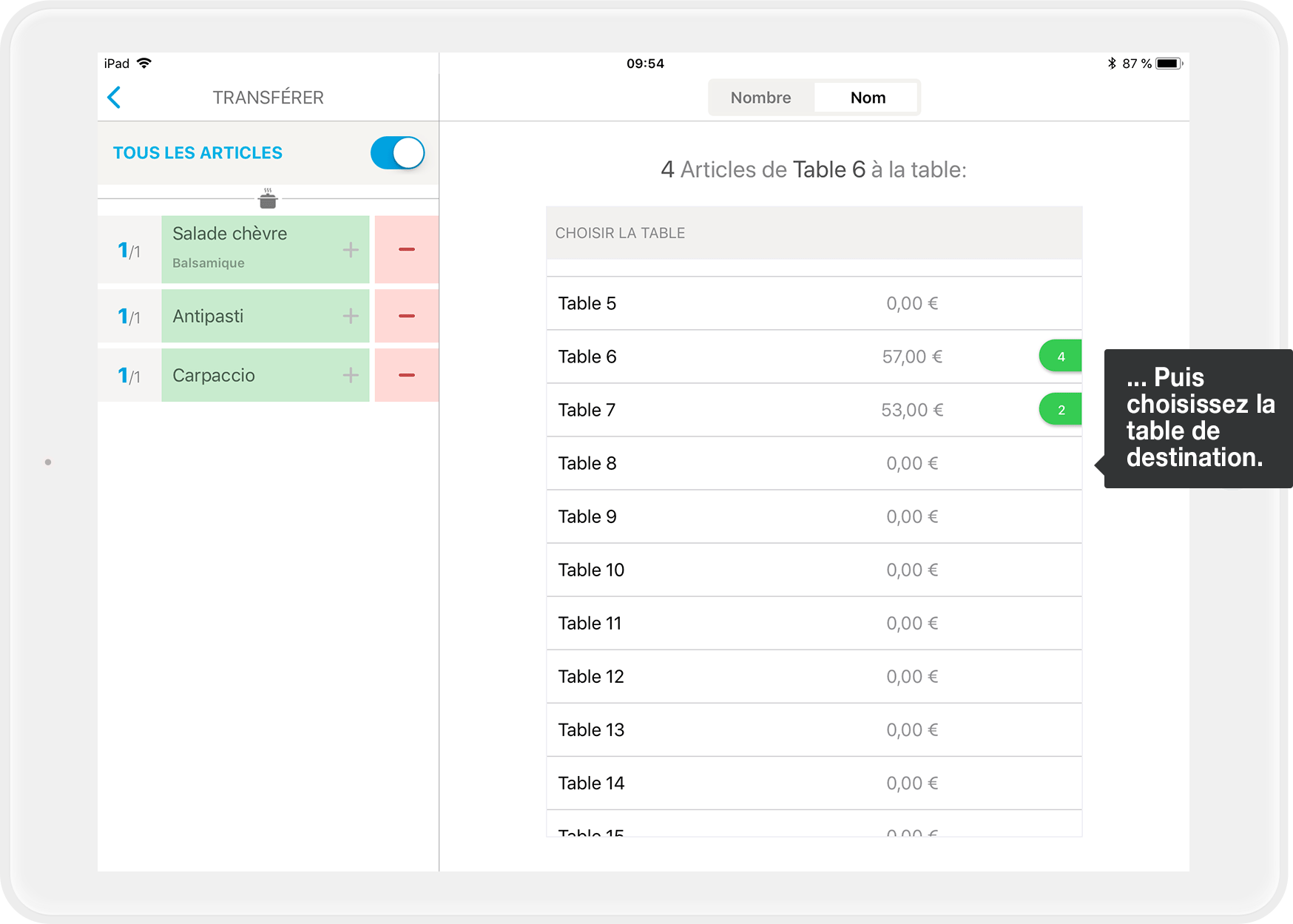Viewport: 1293px width, 924px height.
Task: Click the Antipasti item name
Action: [x=208, y=317]
